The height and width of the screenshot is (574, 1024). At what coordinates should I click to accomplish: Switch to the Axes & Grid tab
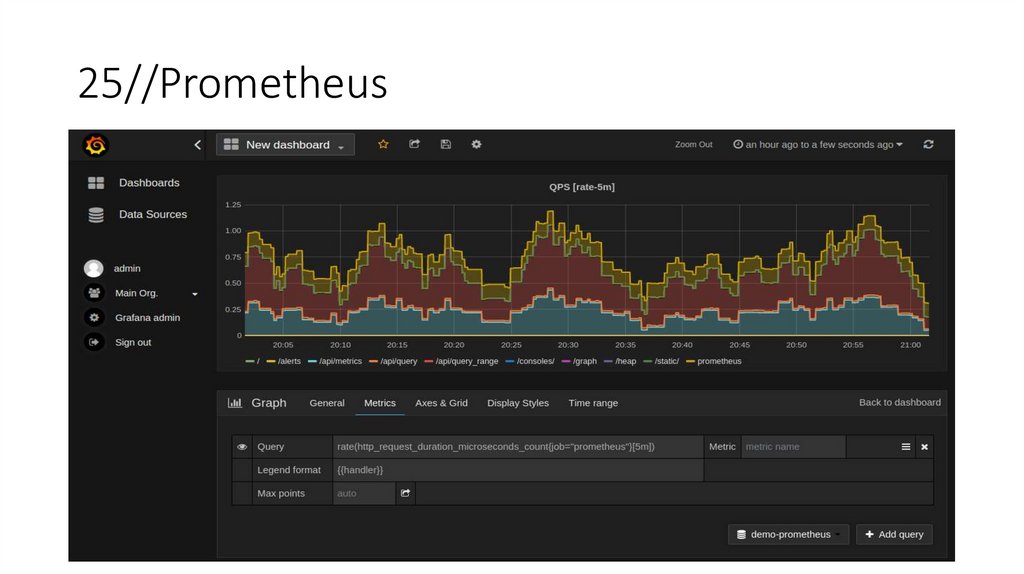click(441, 403)
